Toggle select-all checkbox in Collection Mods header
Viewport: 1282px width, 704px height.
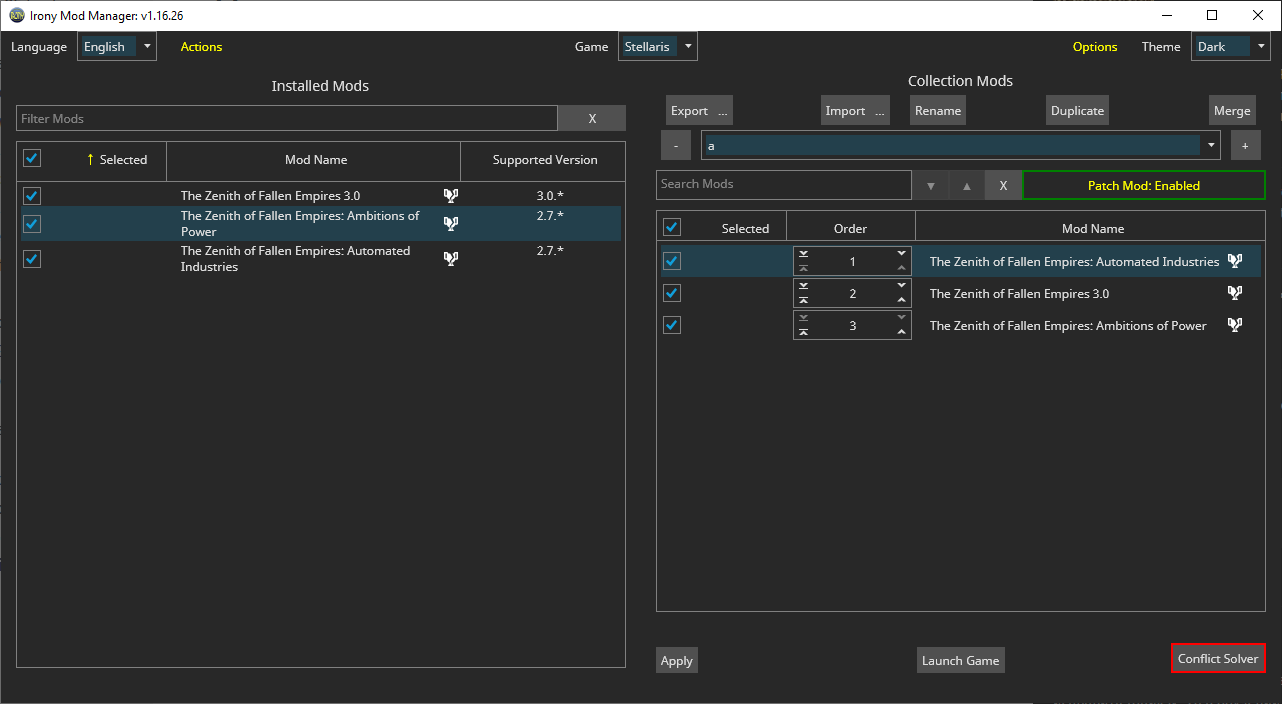point(672,227)
